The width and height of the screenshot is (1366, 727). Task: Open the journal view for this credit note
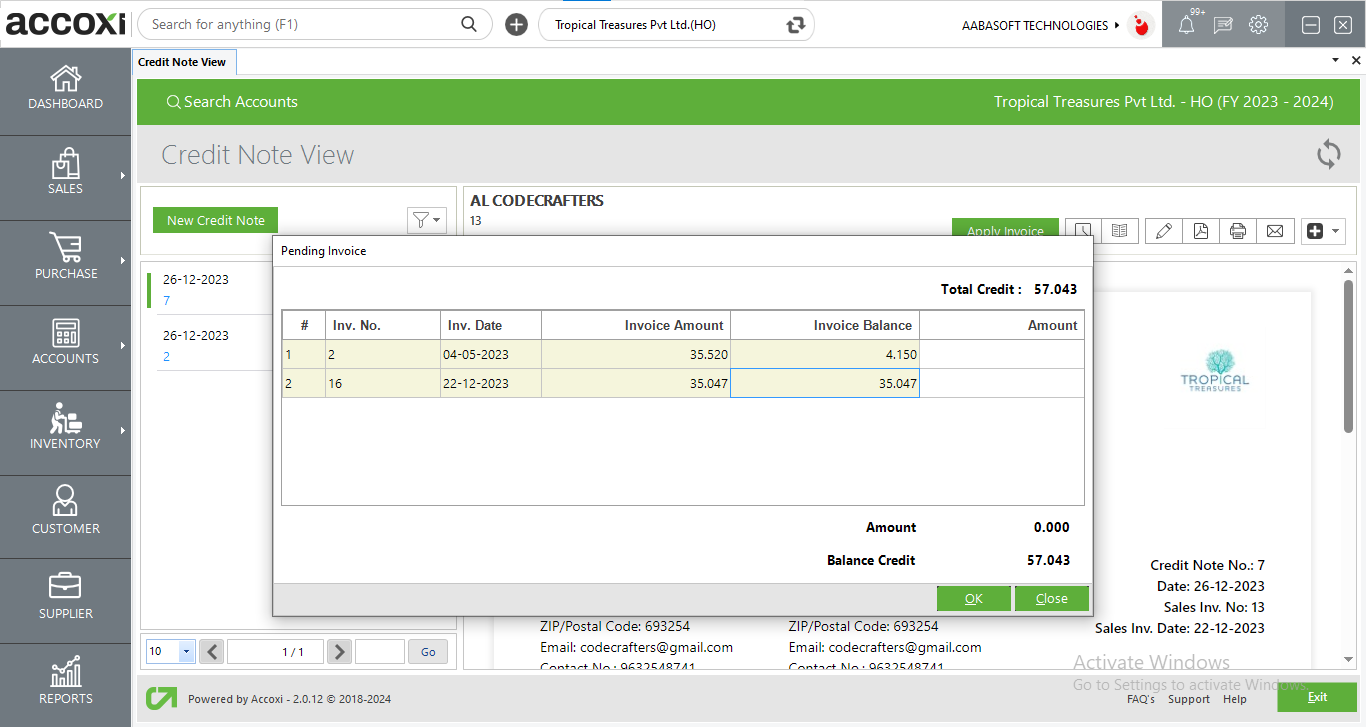[x=1120, y=230]
